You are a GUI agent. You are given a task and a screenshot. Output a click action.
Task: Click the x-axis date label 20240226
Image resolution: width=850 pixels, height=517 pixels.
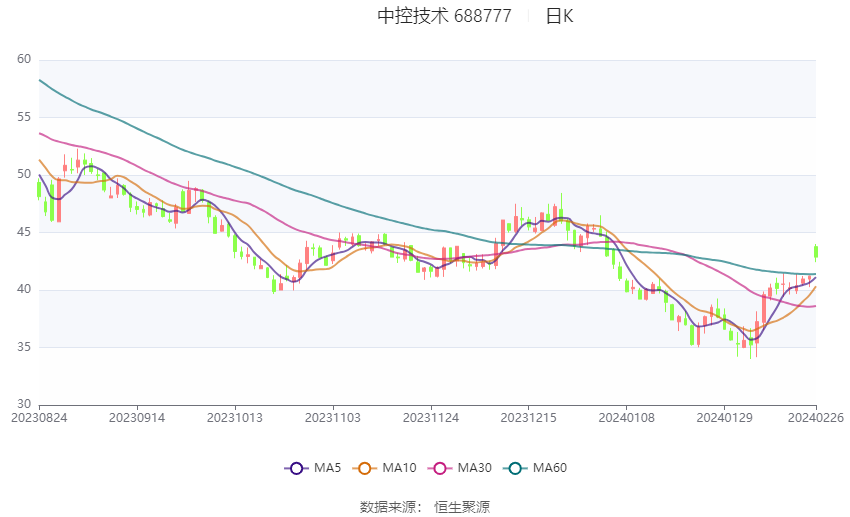coord(816,418)
